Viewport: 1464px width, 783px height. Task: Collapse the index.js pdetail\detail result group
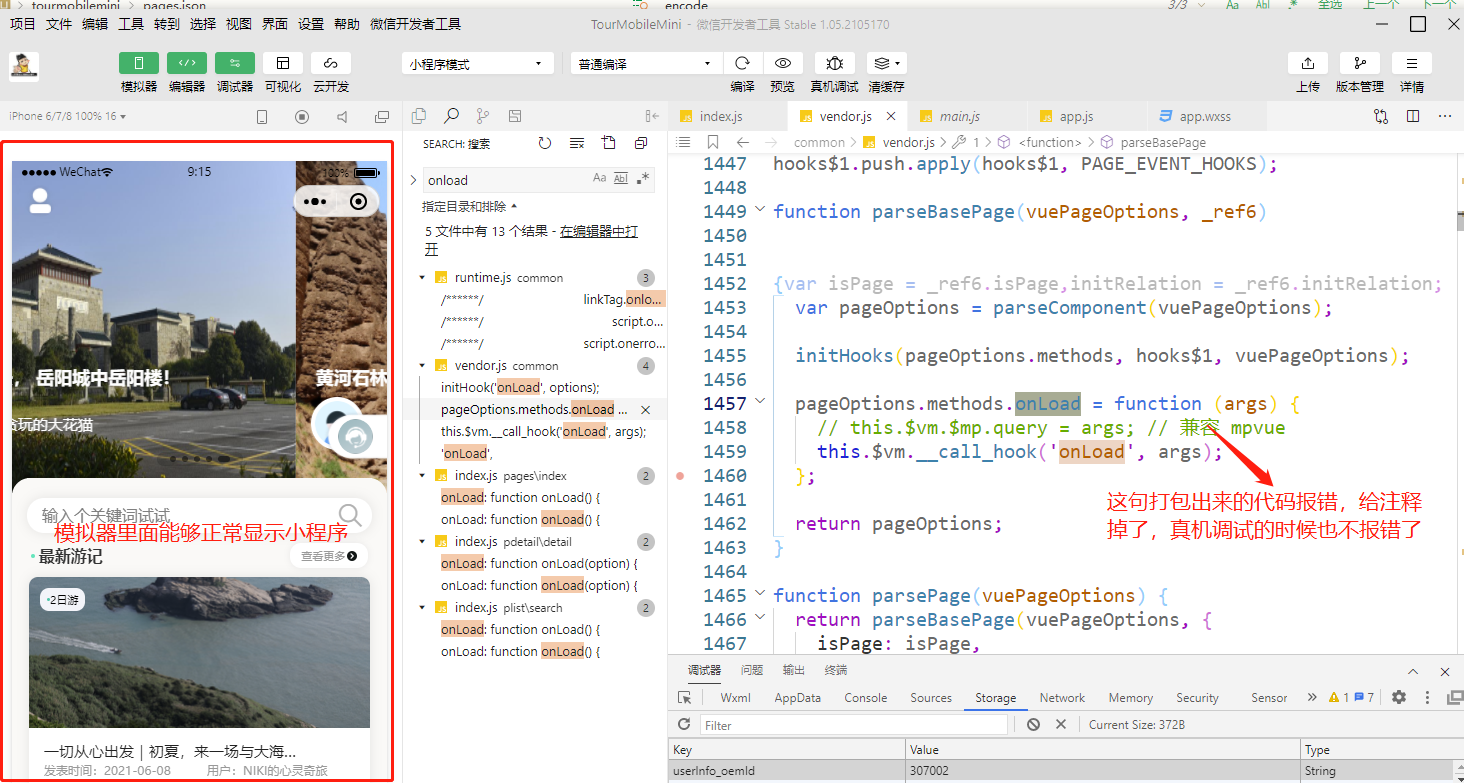pos(423,542)
